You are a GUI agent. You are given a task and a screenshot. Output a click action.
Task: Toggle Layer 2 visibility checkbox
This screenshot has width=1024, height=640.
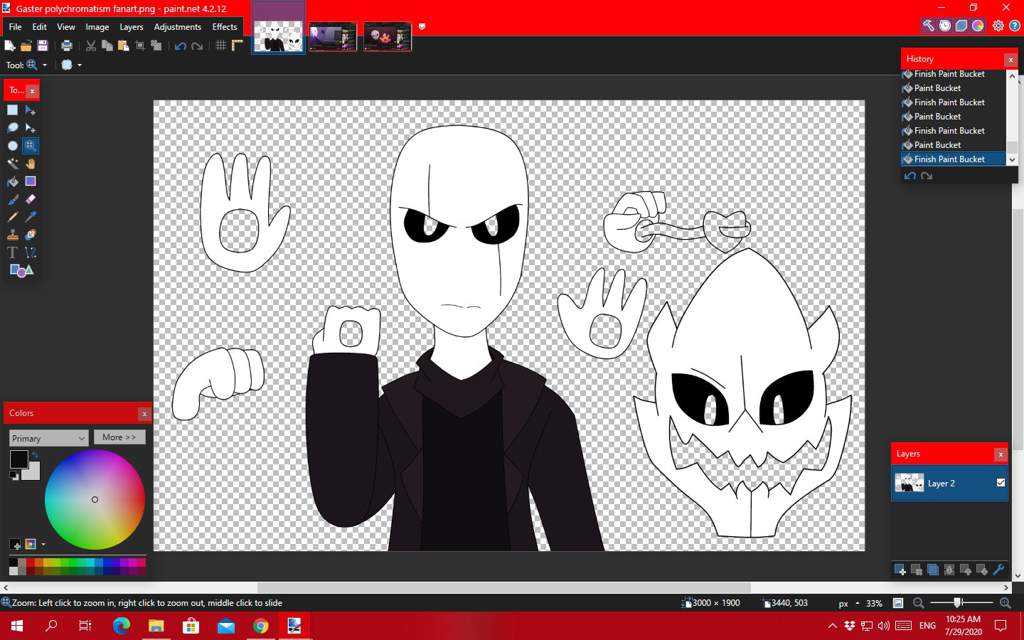point(1000,483)
